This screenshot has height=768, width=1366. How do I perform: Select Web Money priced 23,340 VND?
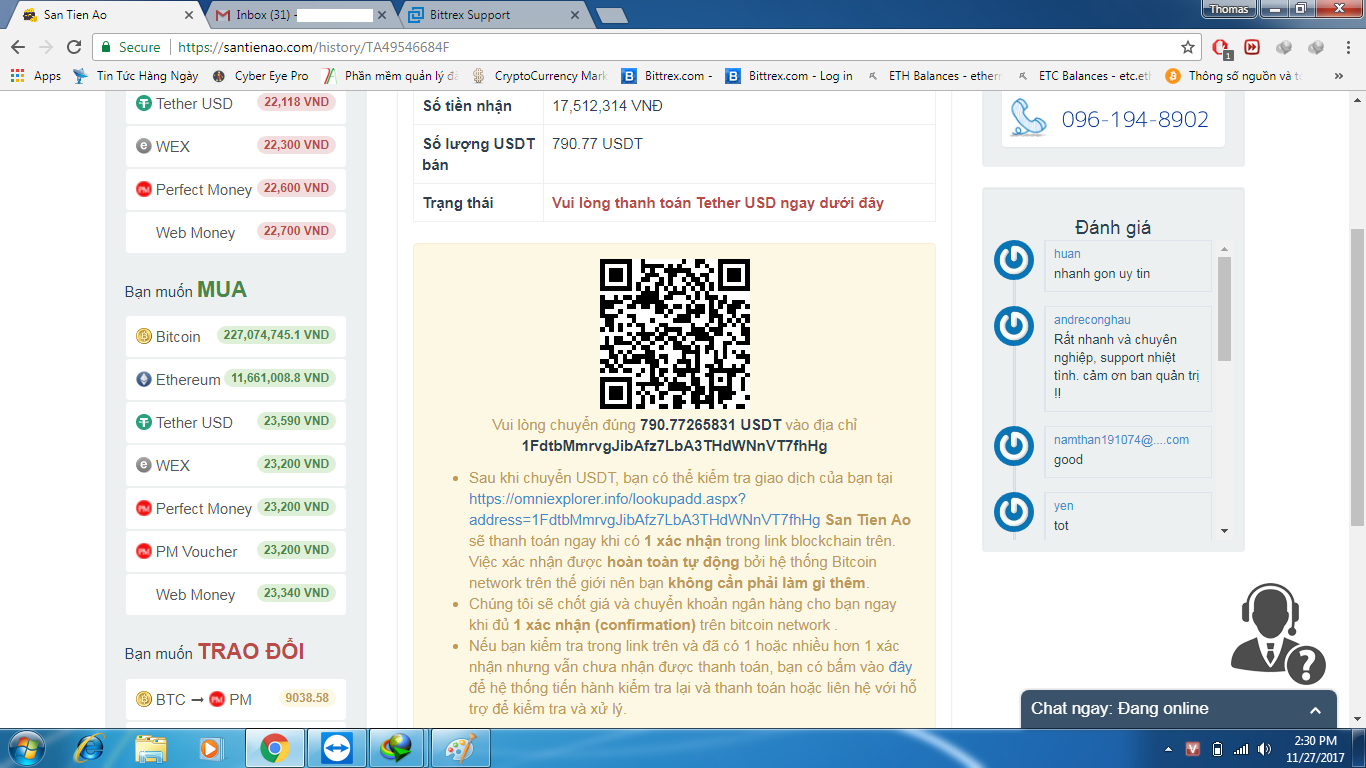(236, 594)
